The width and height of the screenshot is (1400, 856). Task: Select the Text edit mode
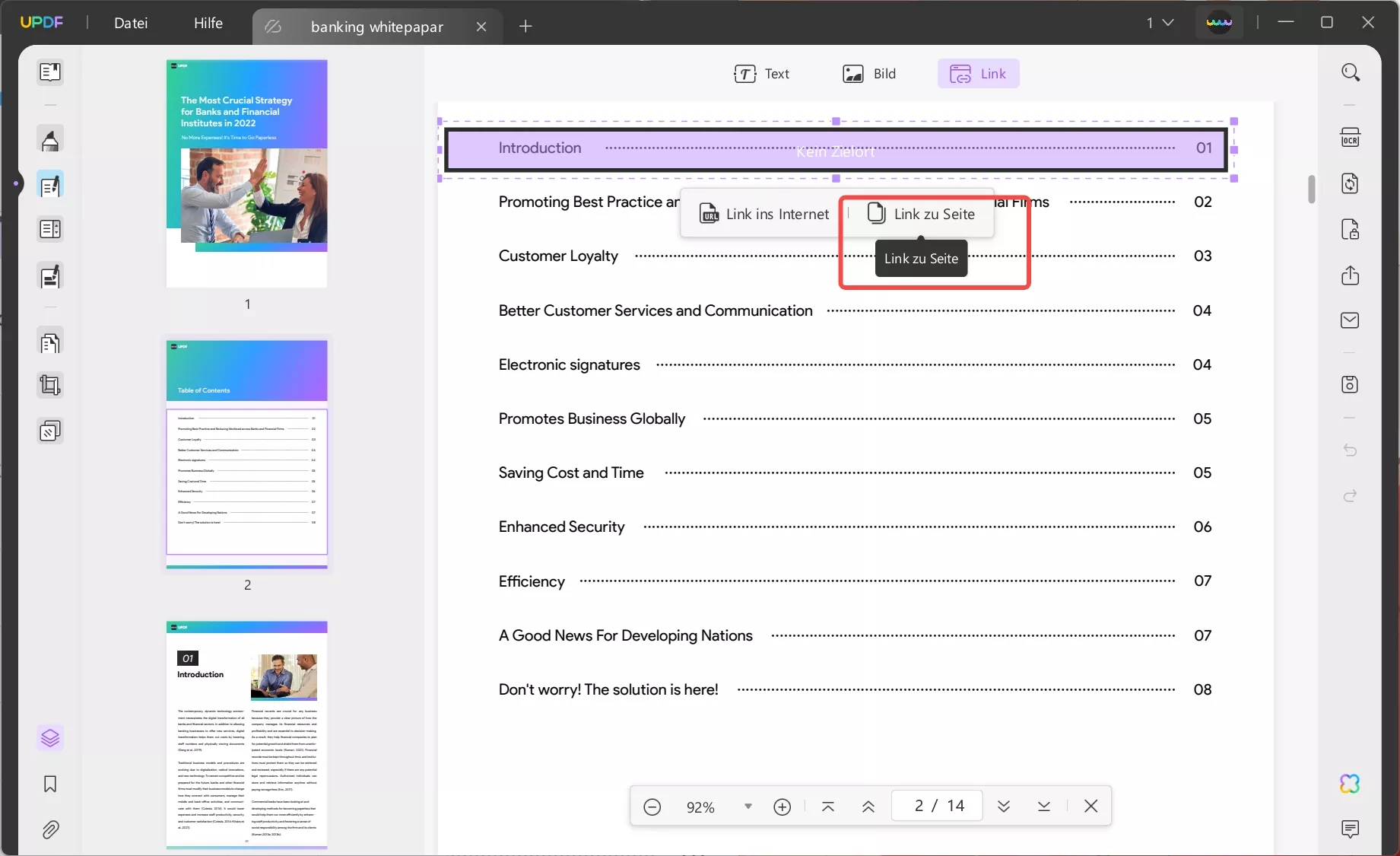(762, 74)
